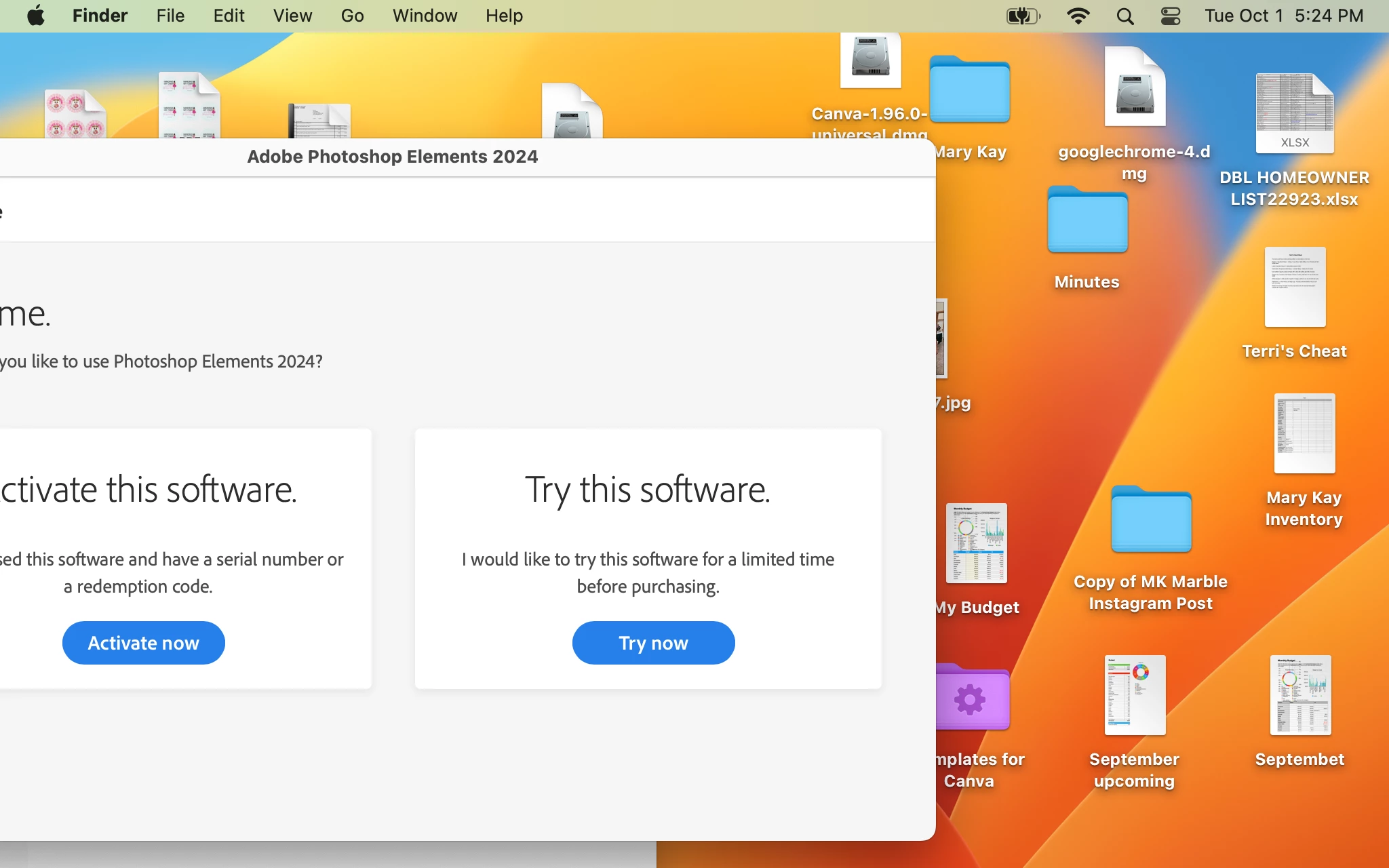The height and width of the screenshot is (868, 1389).
Task: Select the Mary Kay Inventory document
Action: click(1304, 434)
